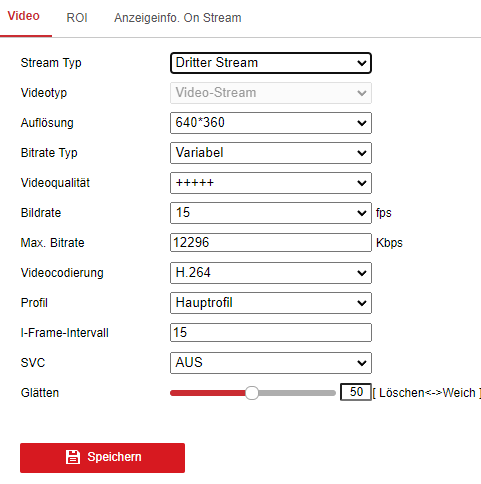
Task: Switch to the ROI tab
Action: 77,18
